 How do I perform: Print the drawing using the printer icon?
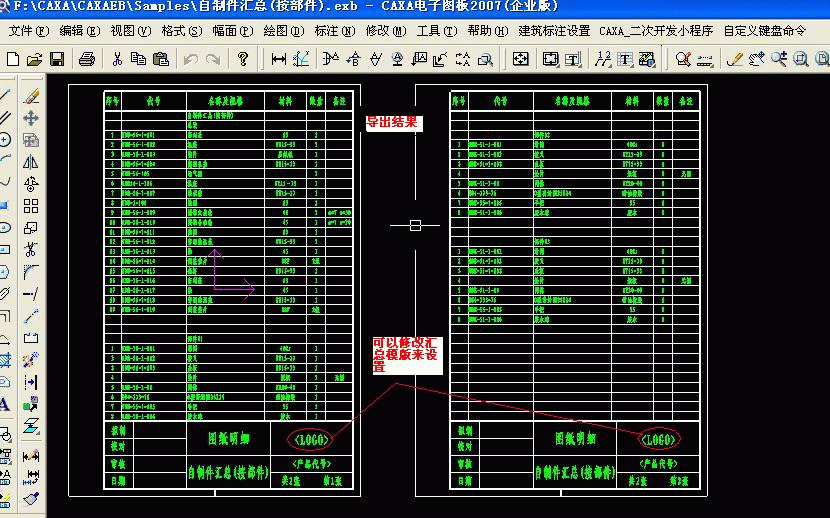tap(87, 59)
